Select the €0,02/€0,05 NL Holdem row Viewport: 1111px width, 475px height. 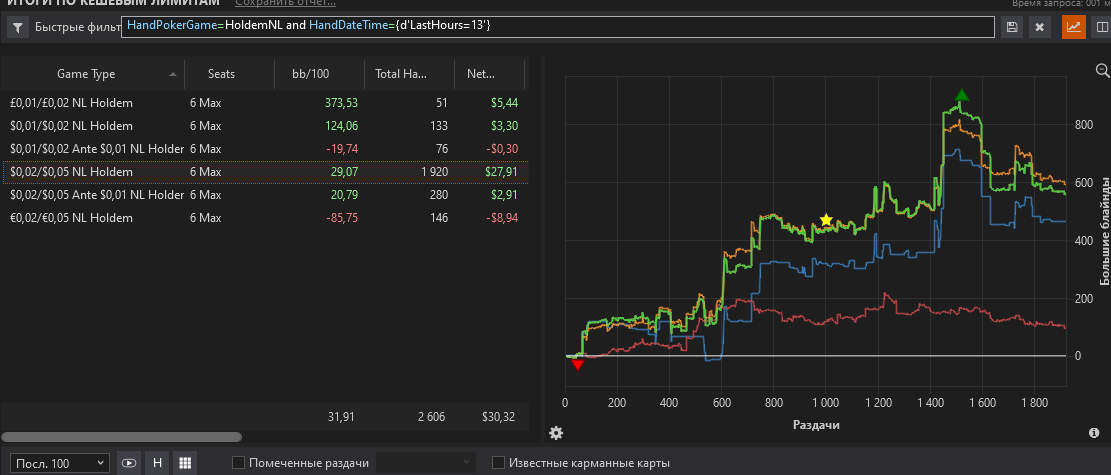pos(264,218)
